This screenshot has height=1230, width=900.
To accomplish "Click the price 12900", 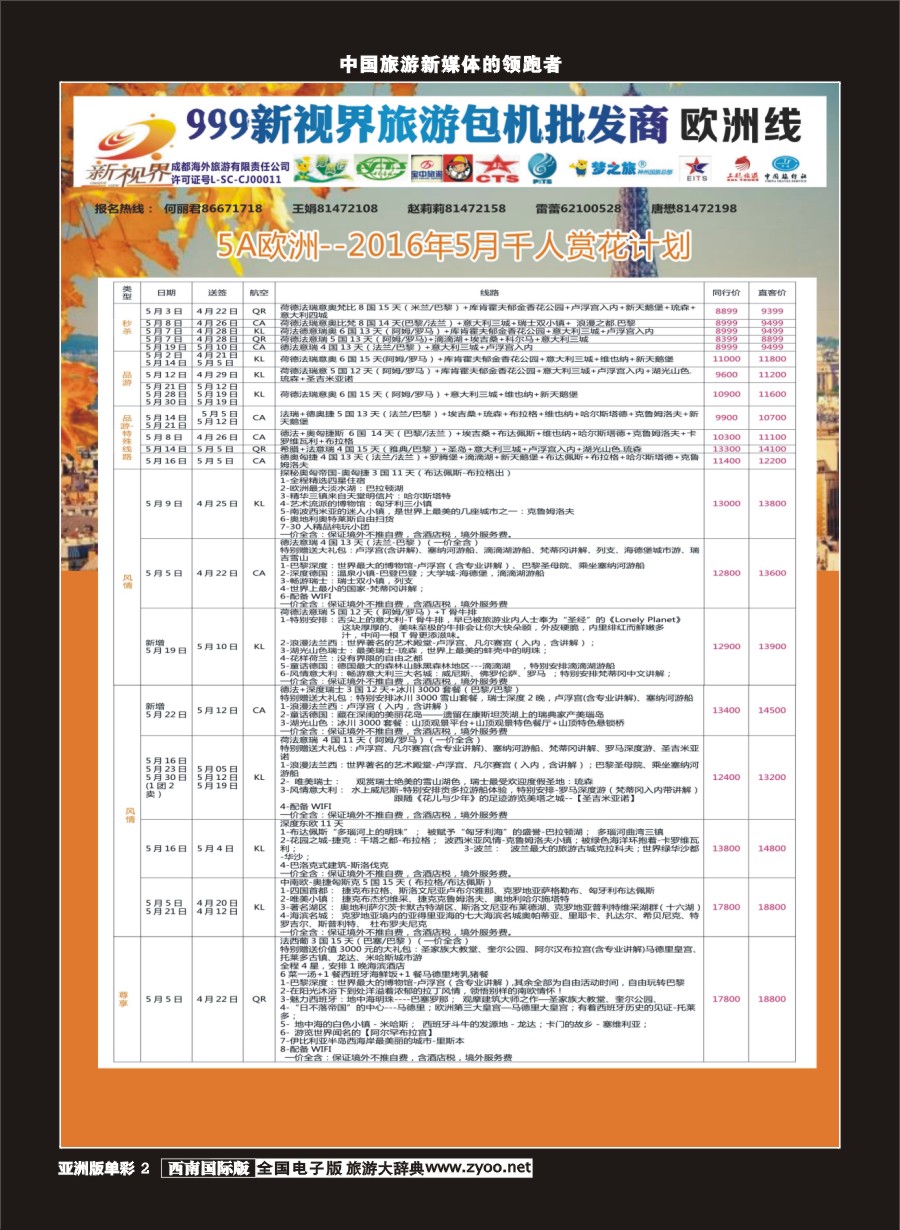I will click(x=726, y=646).
